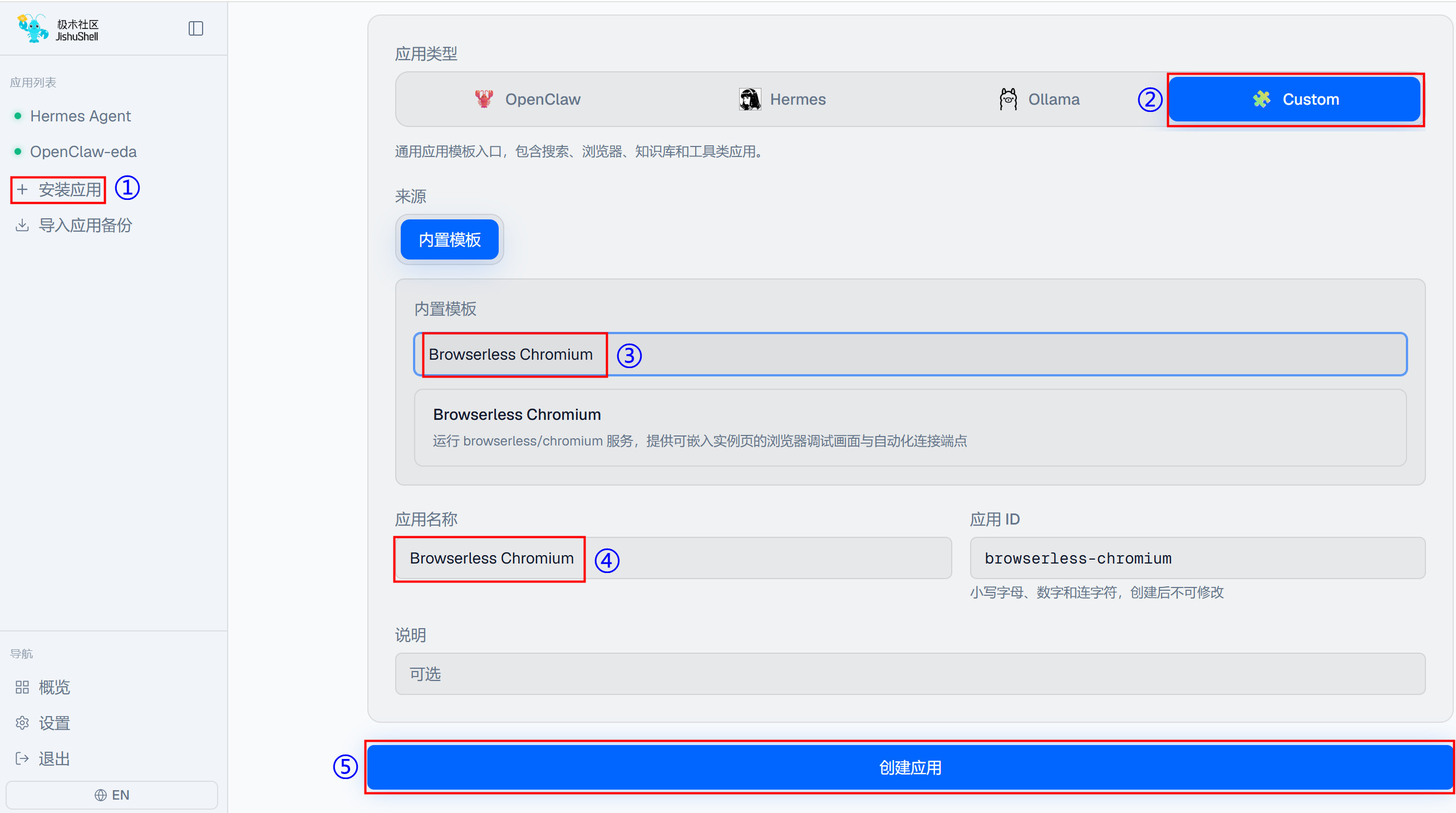This screenshot has width=1456, height=813.
Task: Click the plus icon beside 安装应用
Action: coord(22,189)
